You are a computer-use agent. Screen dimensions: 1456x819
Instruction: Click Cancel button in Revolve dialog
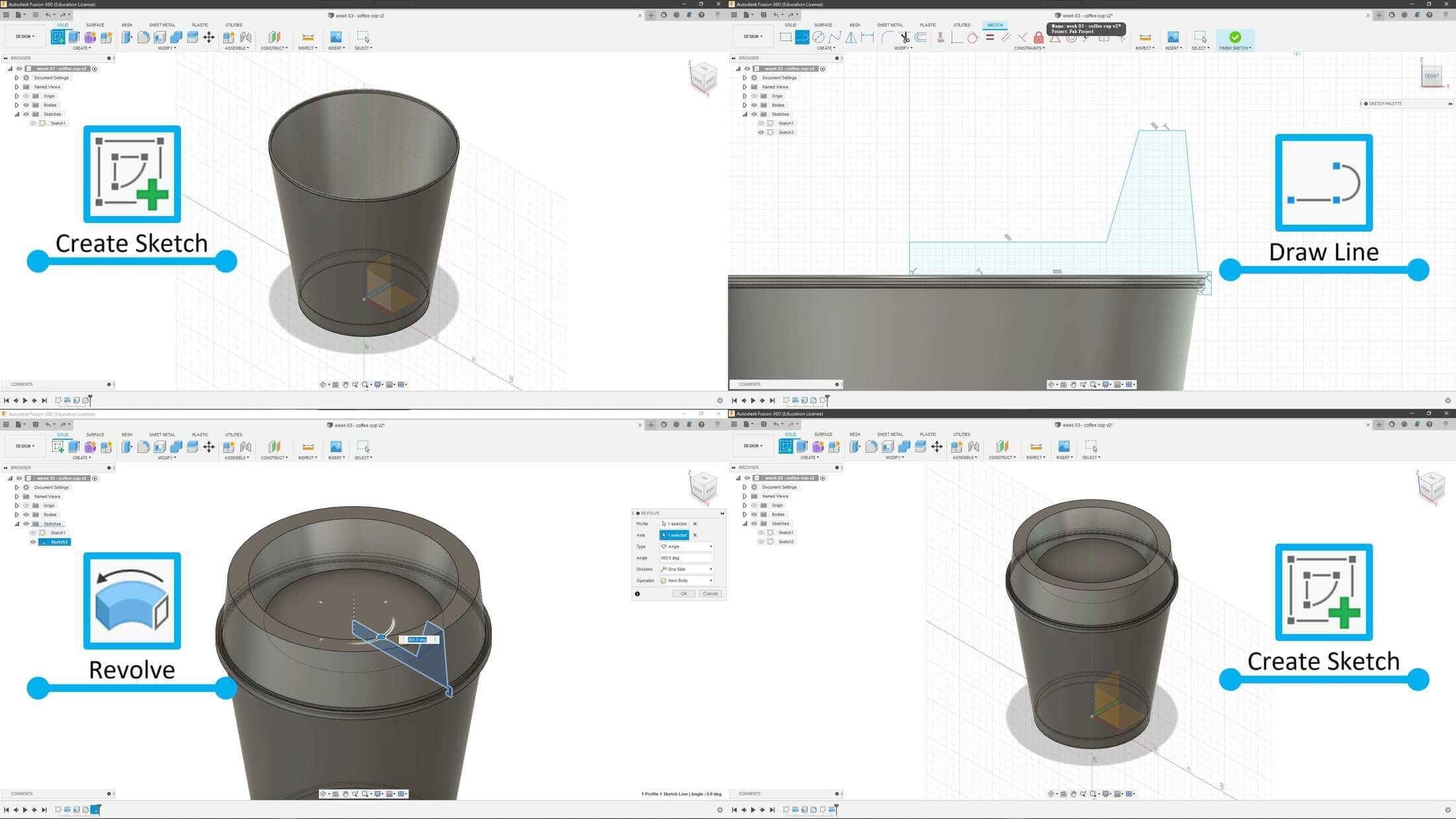[x=710, y=593]
